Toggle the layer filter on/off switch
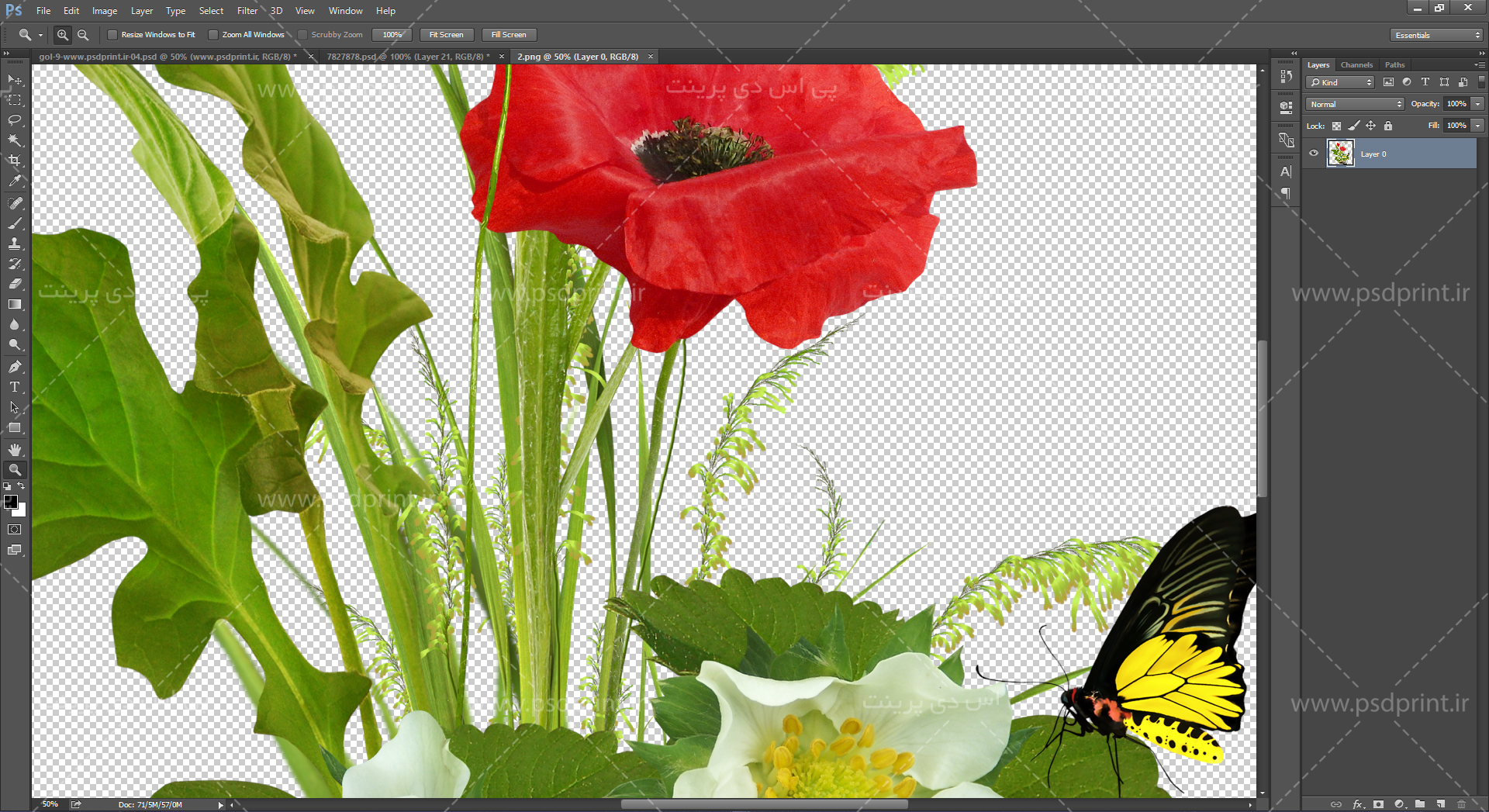The image size is (1489, 812). (x=1481, y=81)
